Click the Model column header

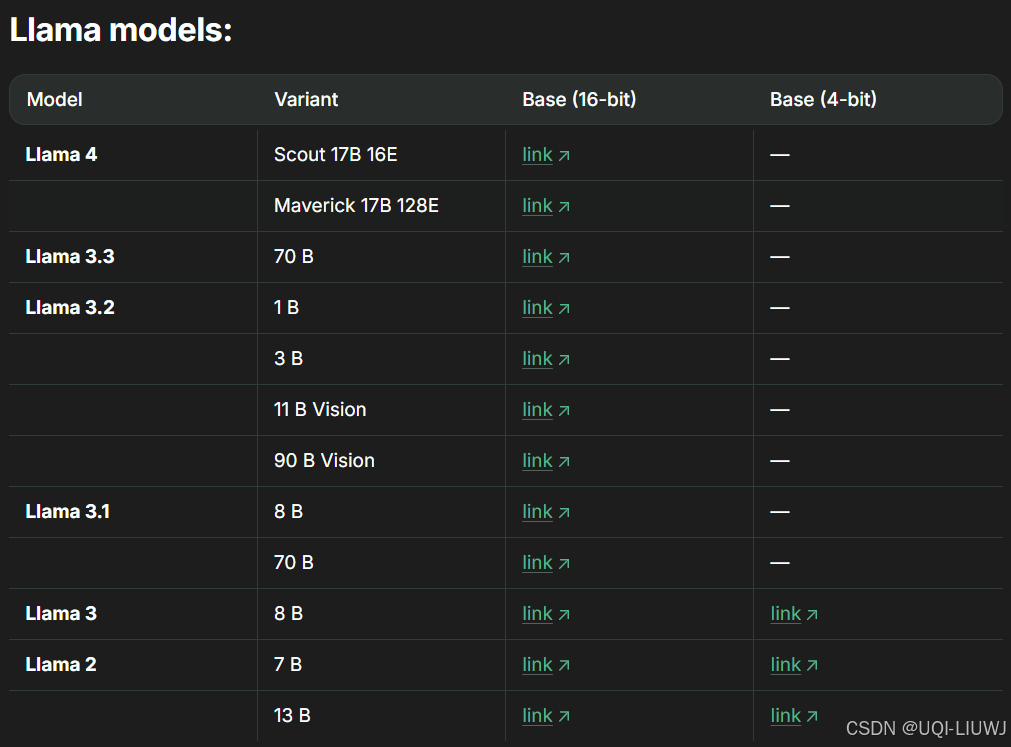click(x=54, y=99)
